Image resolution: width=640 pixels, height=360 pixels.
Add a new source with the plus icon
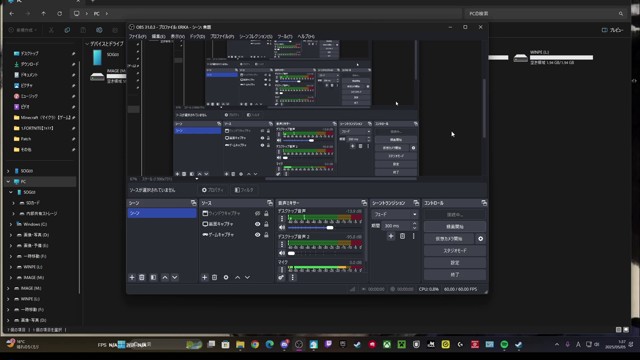204,278
